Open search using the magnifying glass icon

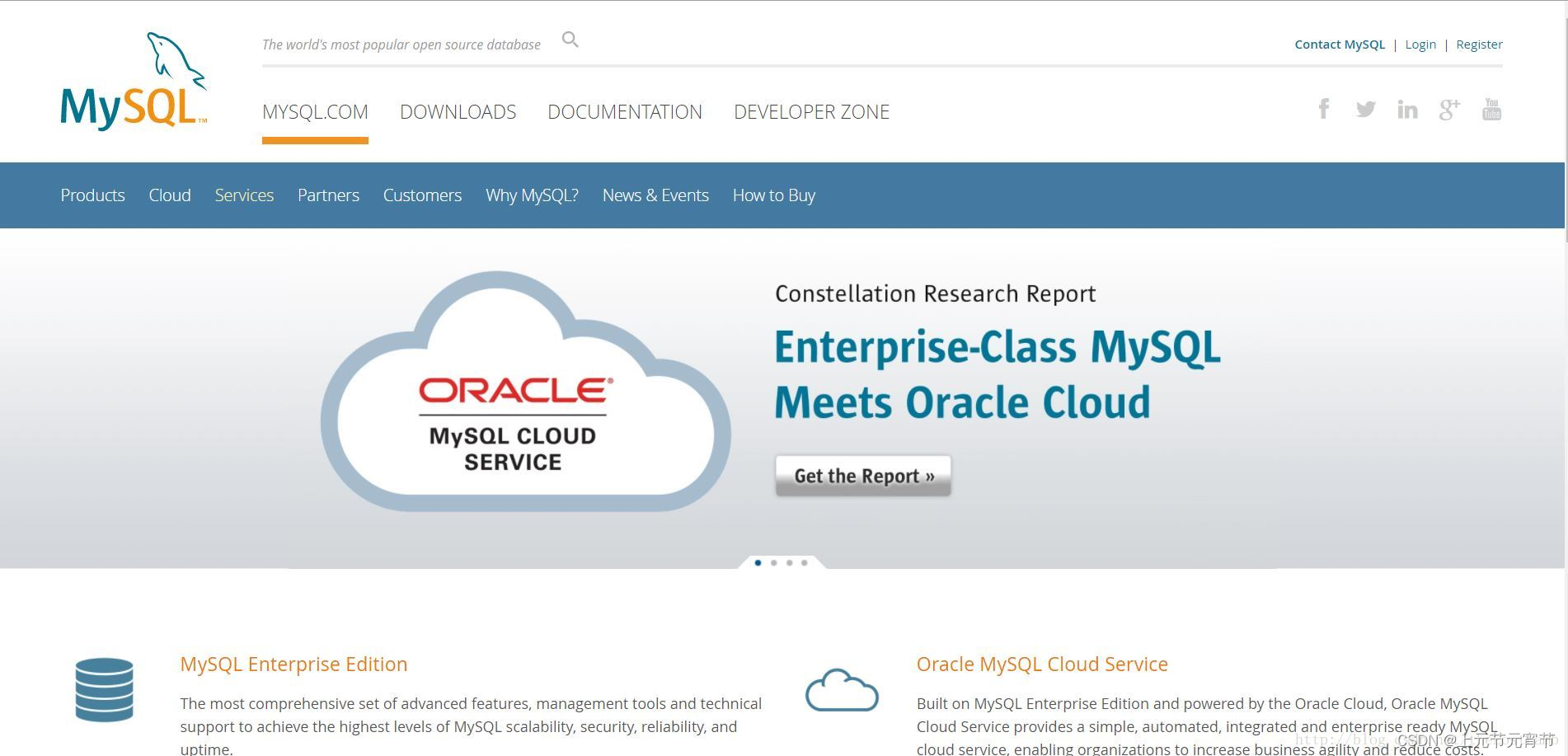[570, 39]
